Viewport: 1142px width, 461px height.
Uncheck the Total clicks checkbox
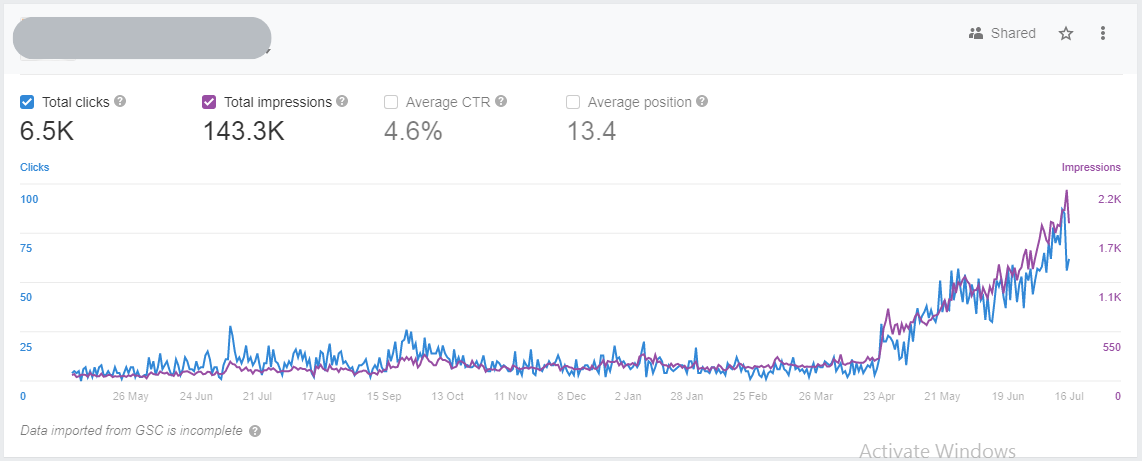[x=27, y=102]
